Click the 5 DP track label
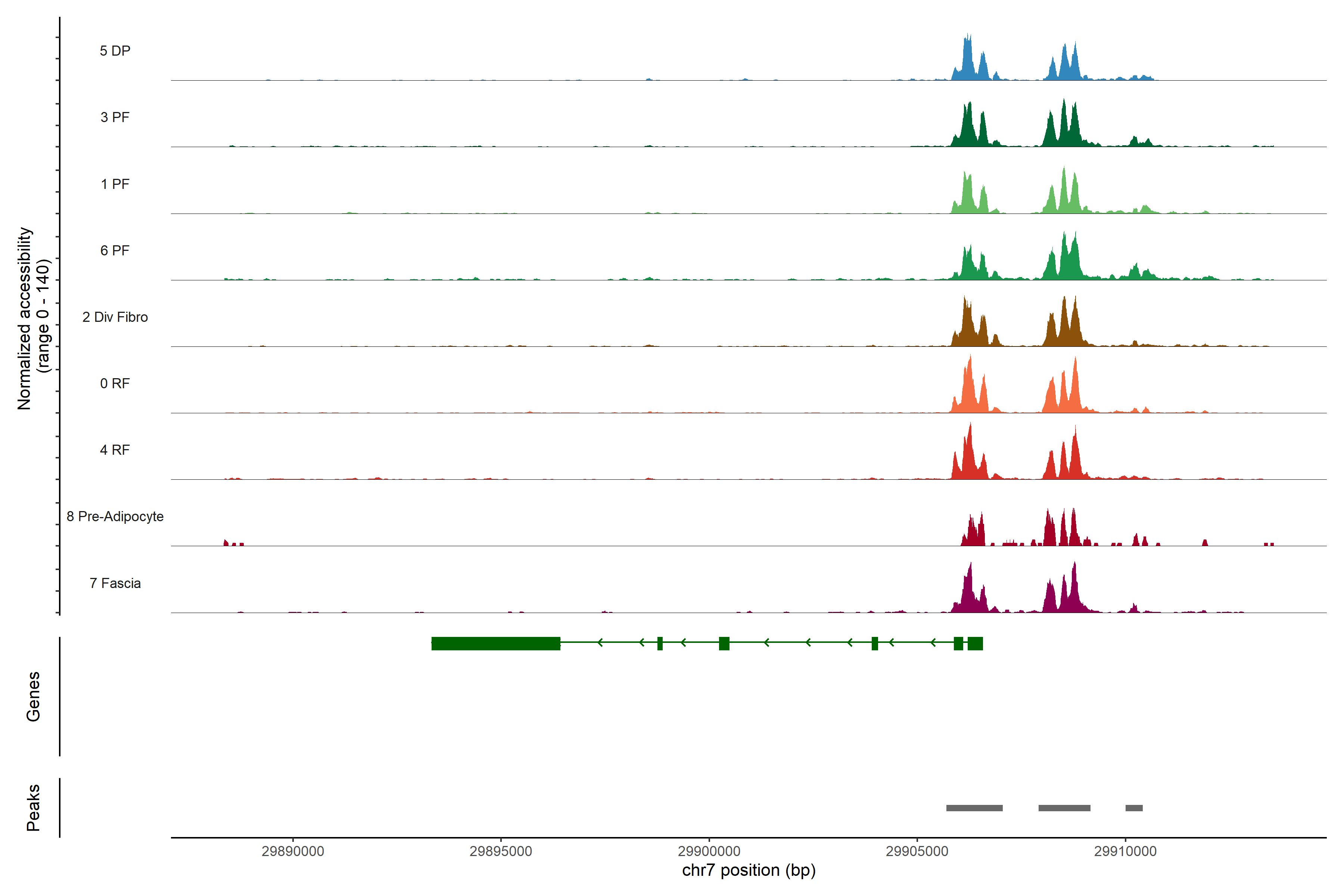 pyautogui.click(x=115, y=51)
